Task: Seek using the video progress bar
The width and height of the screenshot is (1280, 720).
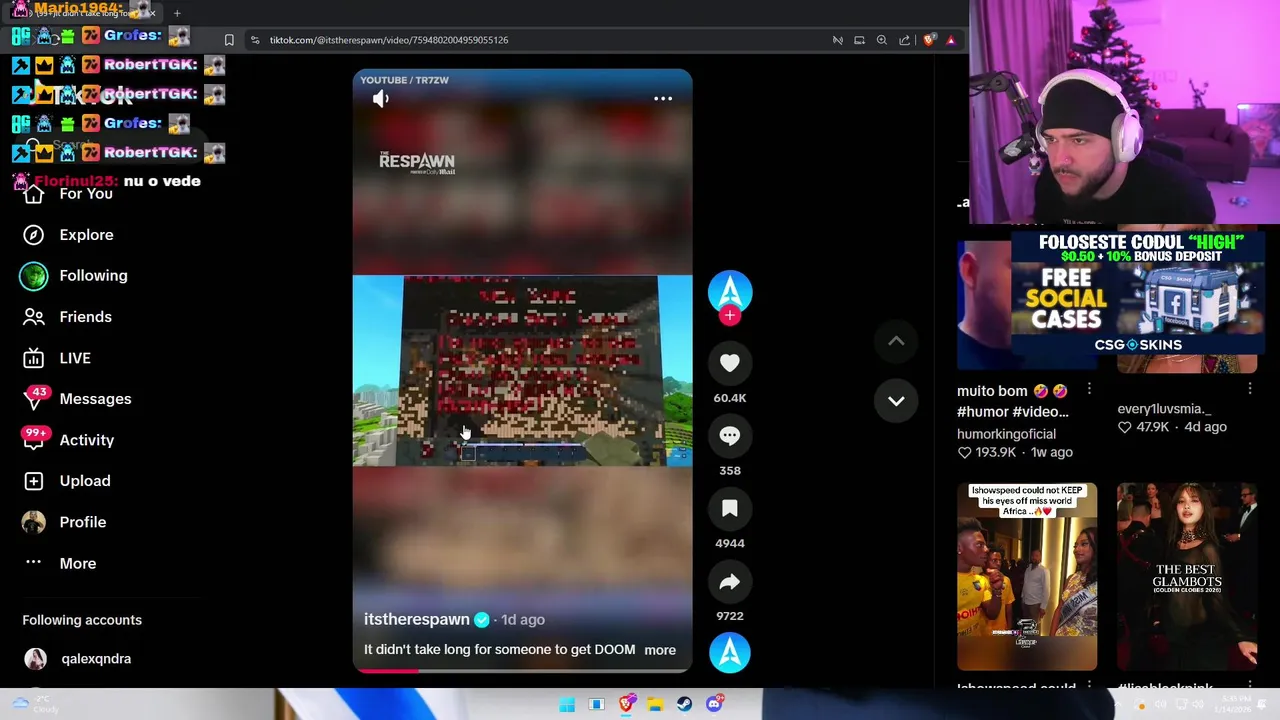Action: (522, 671)
